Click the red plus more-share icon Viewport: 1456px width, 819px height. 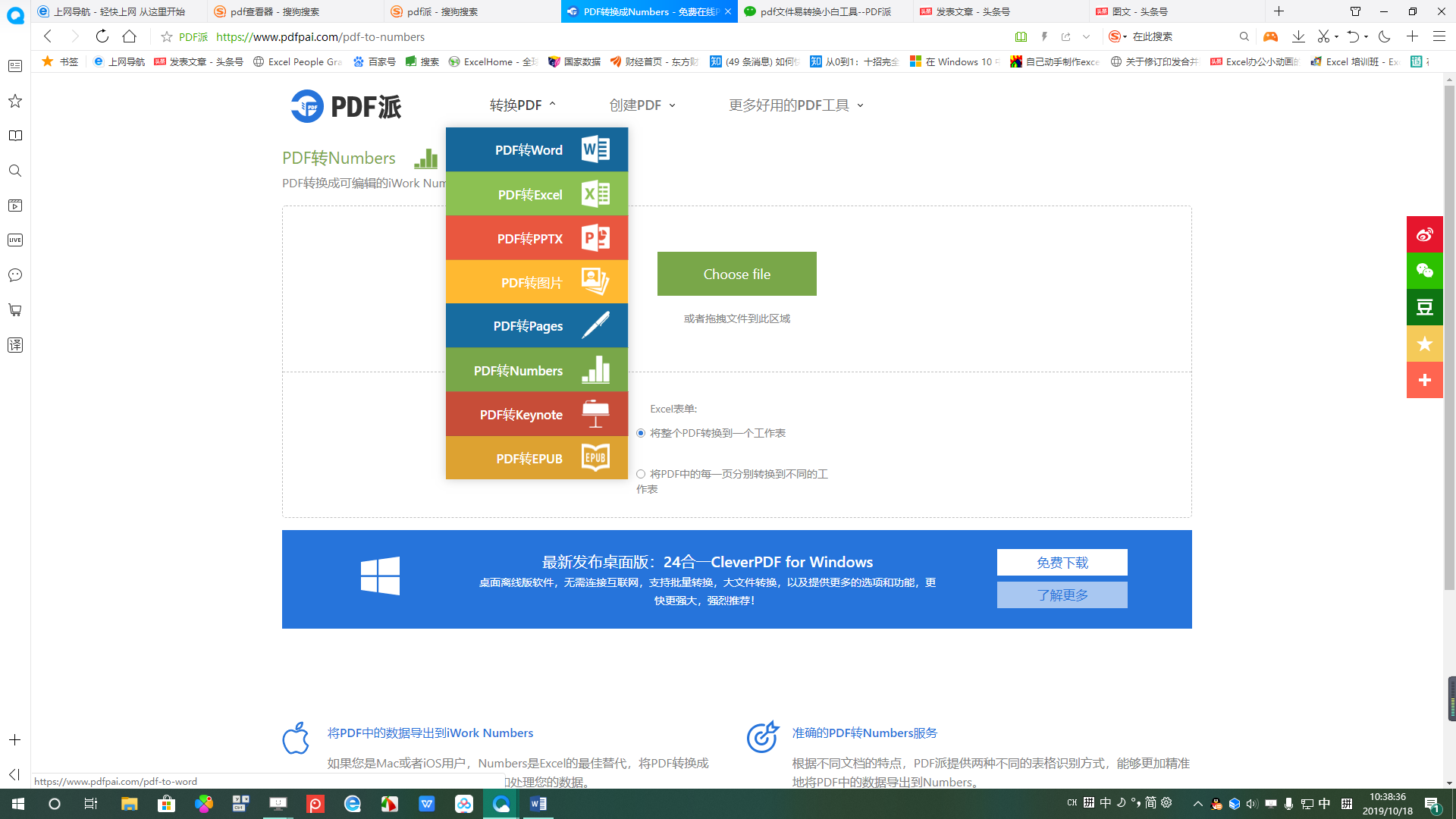coord(1425,380)
